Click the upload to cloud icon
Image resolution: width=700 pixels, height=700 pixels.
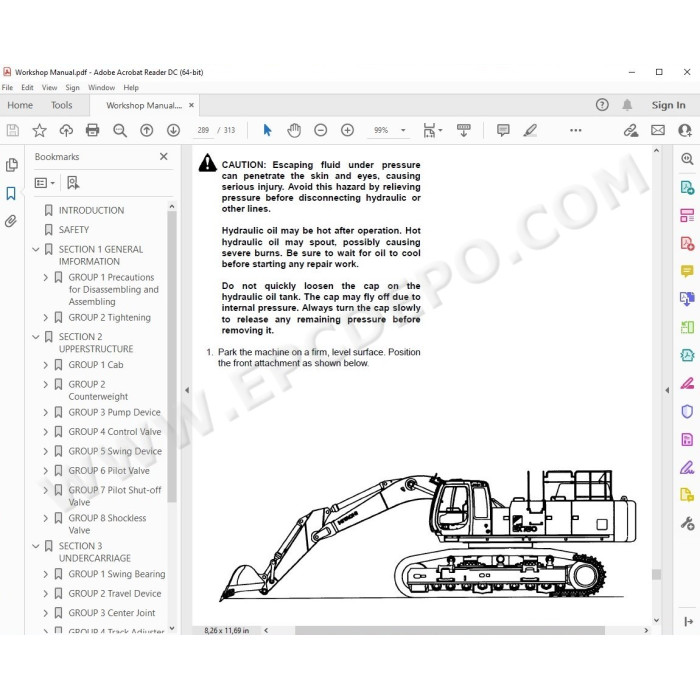66,130
